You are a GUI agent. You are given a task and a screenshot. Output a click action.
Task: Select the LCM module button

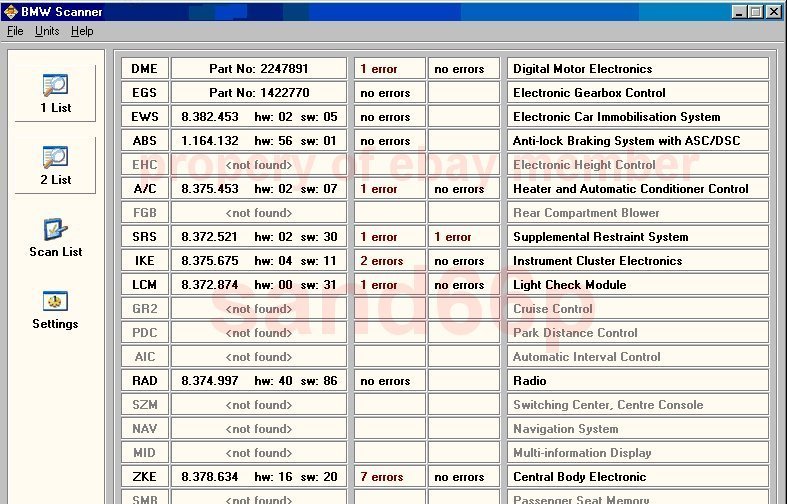pyautogui.click(x=145, y=285)
